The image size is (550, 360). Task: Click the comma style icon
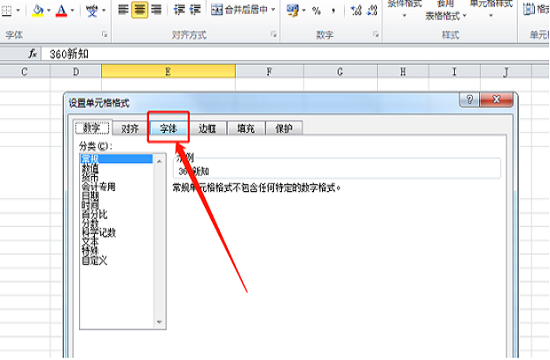pos(333,11)
